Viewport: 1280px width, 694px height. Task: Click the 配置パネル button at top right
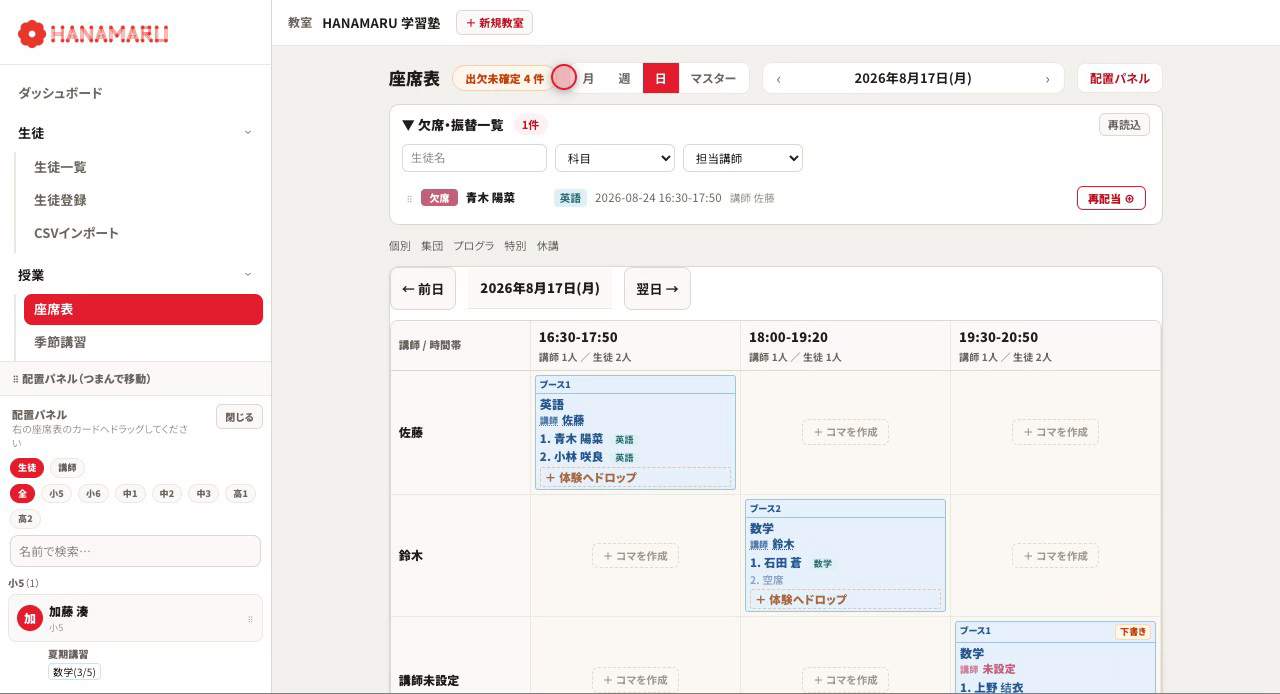[1119, 78]
